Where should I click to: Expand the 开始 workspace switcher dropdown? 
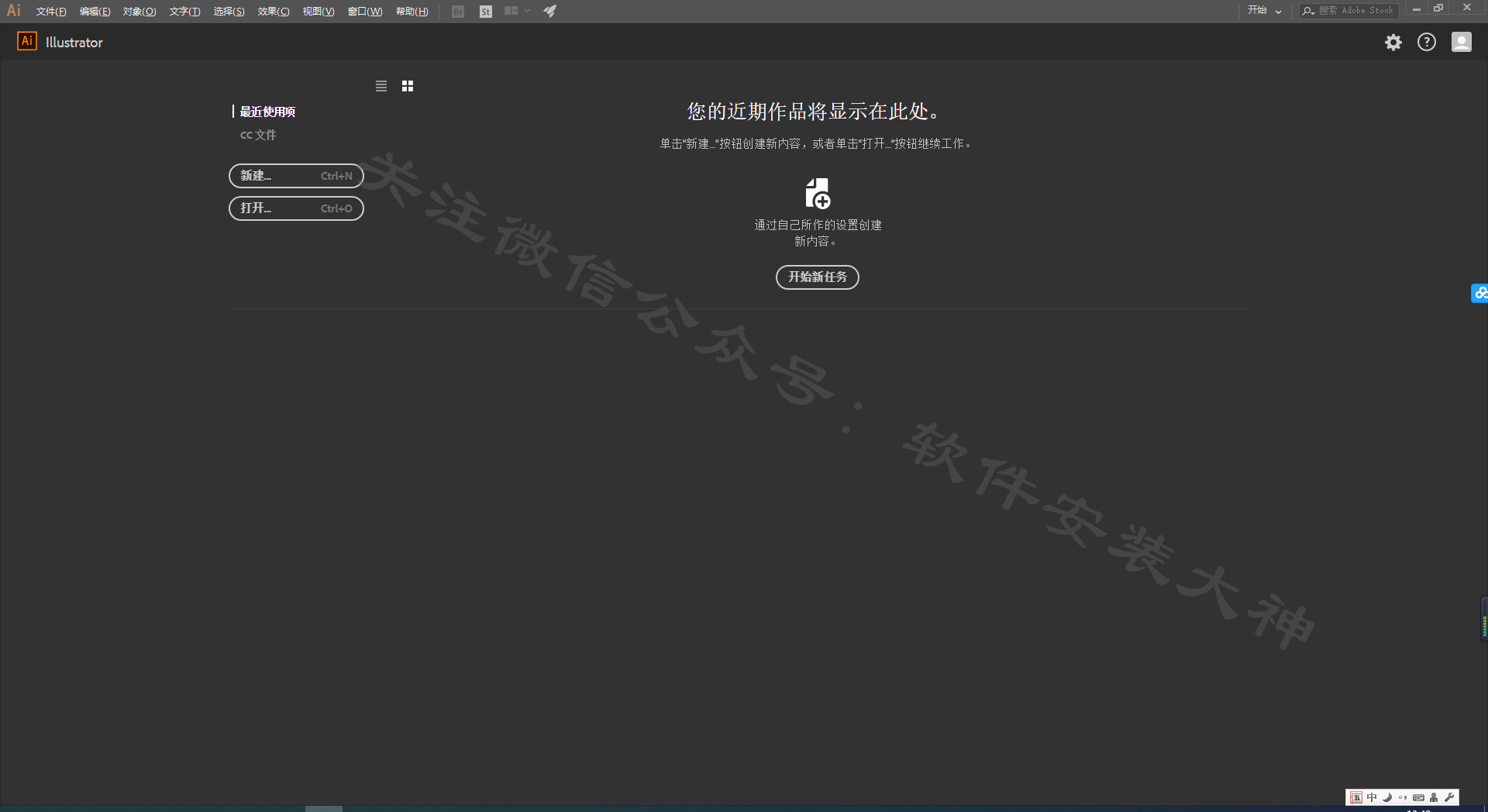tap(1265, 11)
